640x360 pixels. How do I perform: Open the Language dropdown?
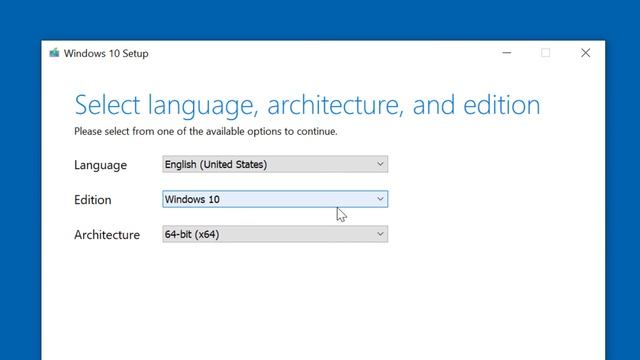point(275,164)
